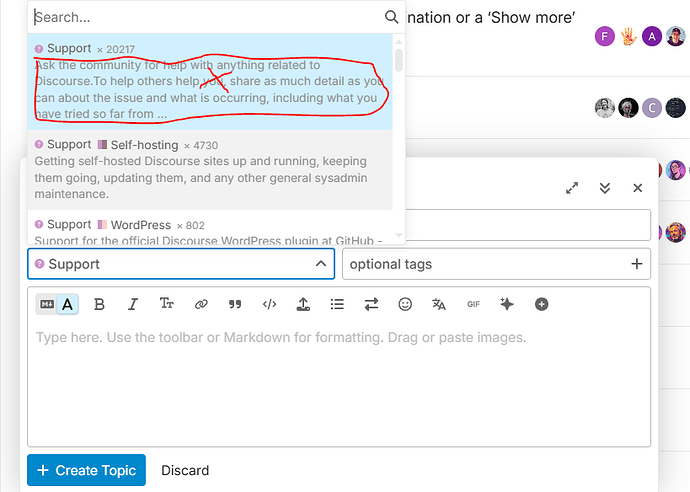This screenshot has width=690, height=492.
Task: Click Create Topic button
Action: click(x=86, y=470)
